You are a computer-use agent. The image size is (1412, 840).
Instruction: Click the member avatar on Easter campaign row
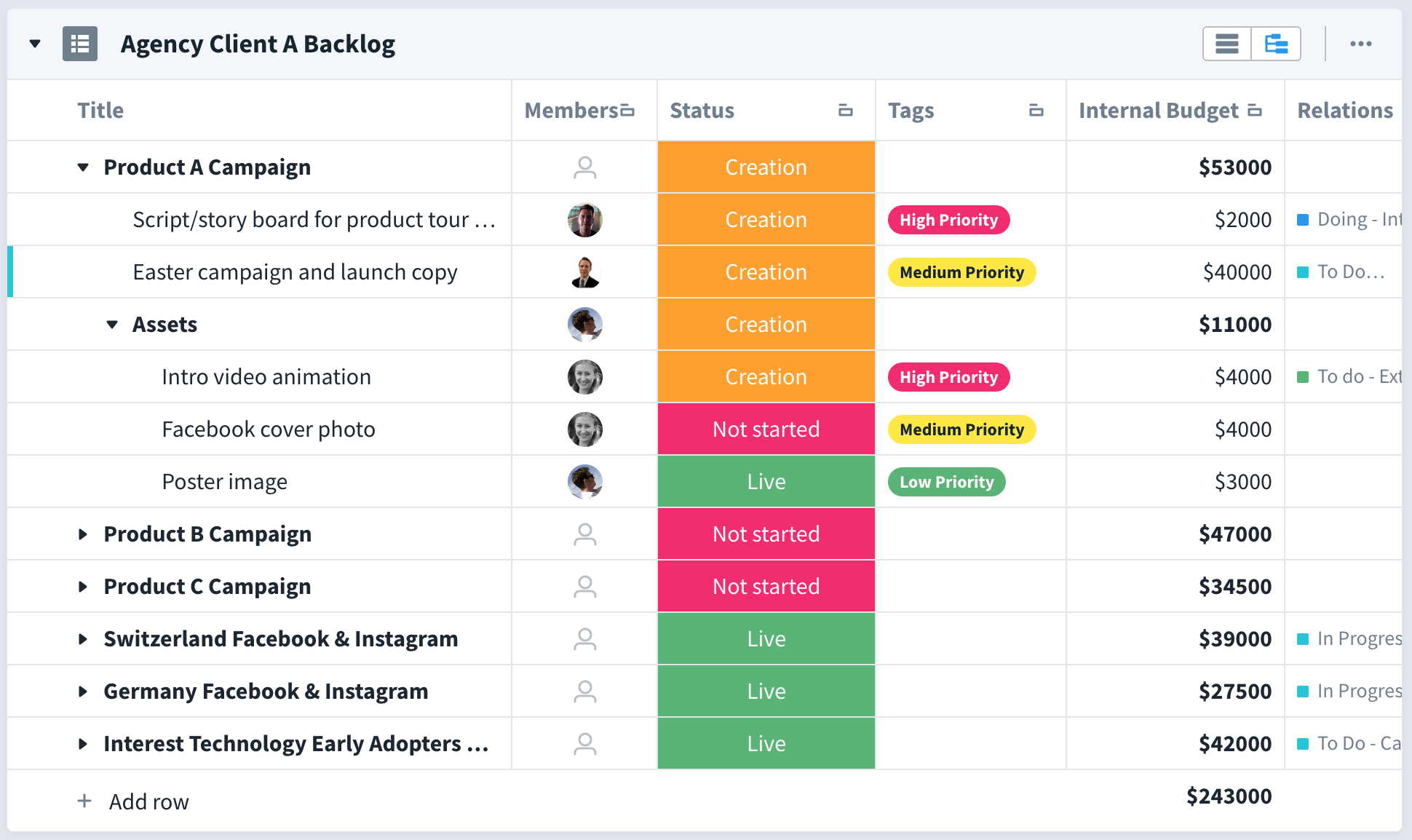pyautogui.click(x=584, y=272)
